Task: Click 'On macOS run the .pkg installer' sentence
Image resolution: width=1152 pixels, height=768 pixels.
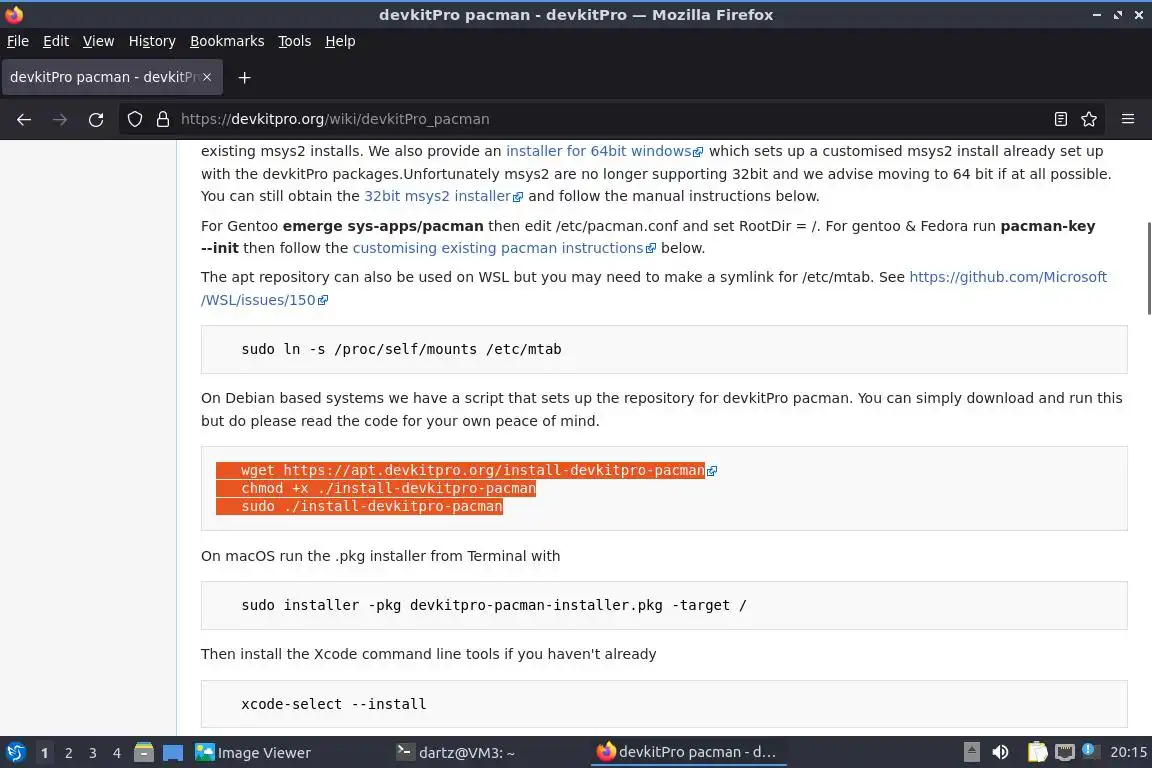Action: pos(381,556)
